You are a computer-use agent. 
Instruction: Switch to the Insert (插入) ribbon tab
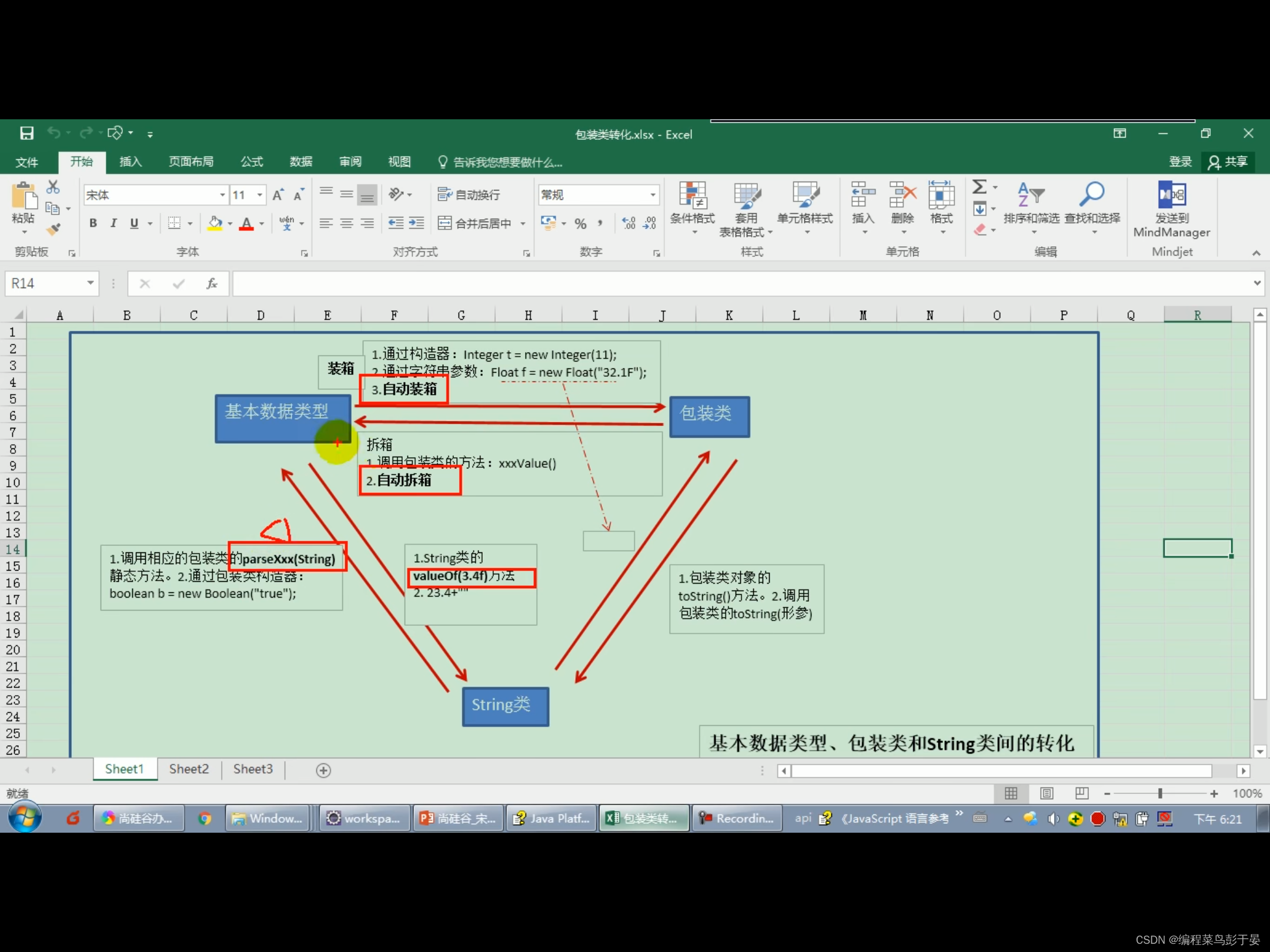pos(131,162)
